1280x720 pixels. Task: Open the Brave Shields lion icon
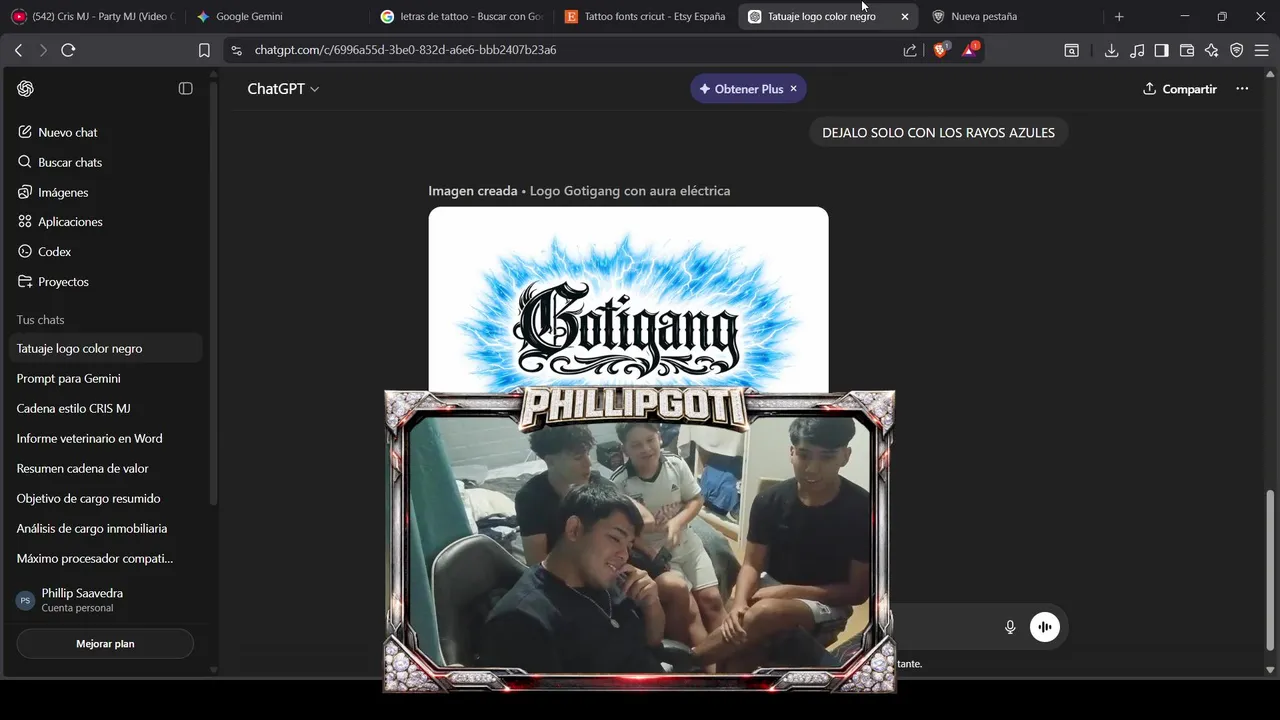point(941,49)
